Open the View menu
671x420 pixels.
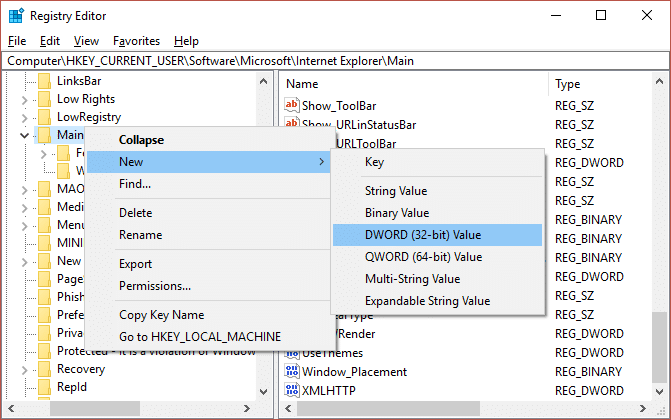tap(86, 41)
